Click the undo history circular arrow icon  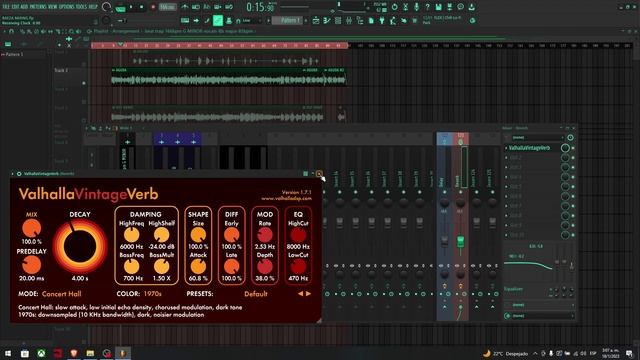point(394,7)
